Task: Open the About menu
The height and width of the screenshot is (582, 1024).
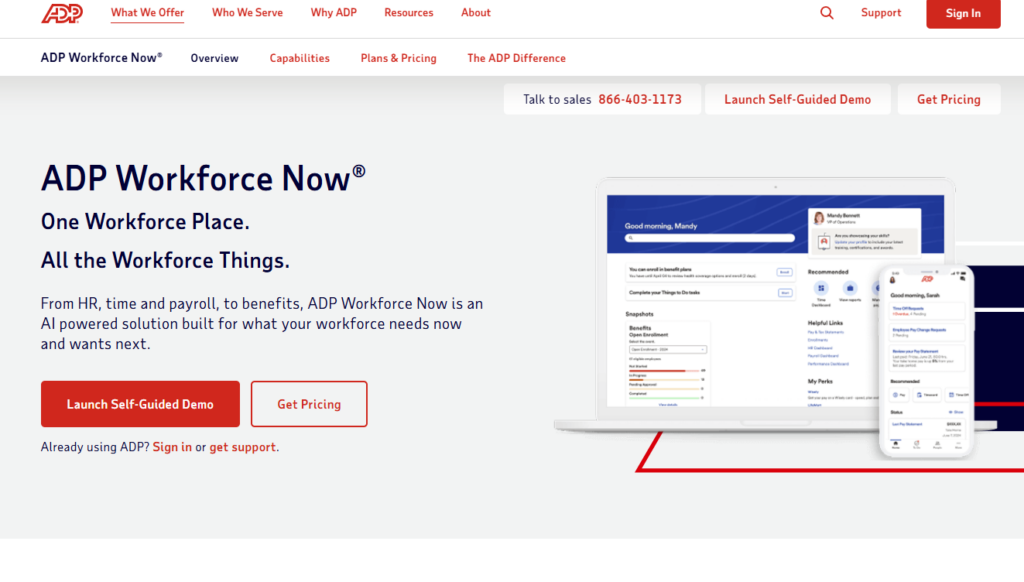Action: [x=475, y=13]
